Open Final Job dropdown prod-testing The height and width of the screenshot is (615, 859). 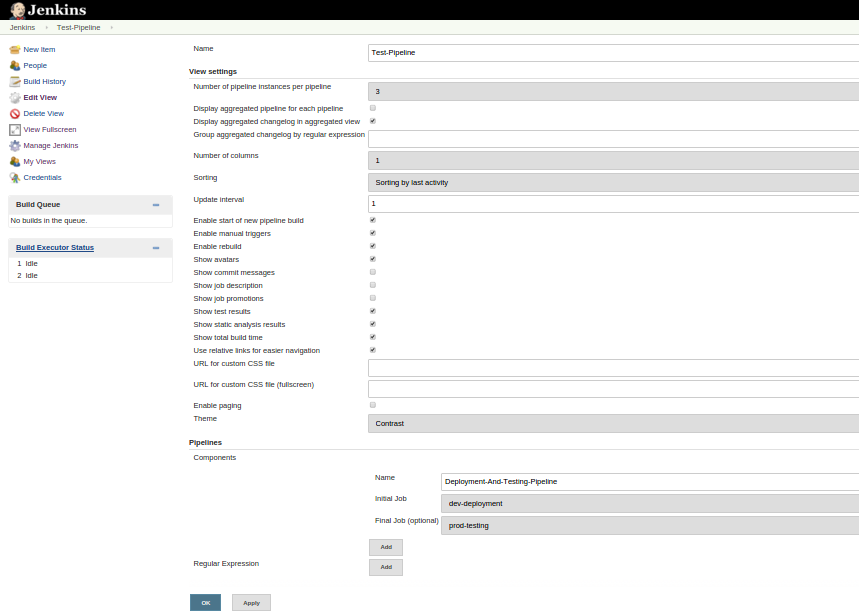coord(650,526)
